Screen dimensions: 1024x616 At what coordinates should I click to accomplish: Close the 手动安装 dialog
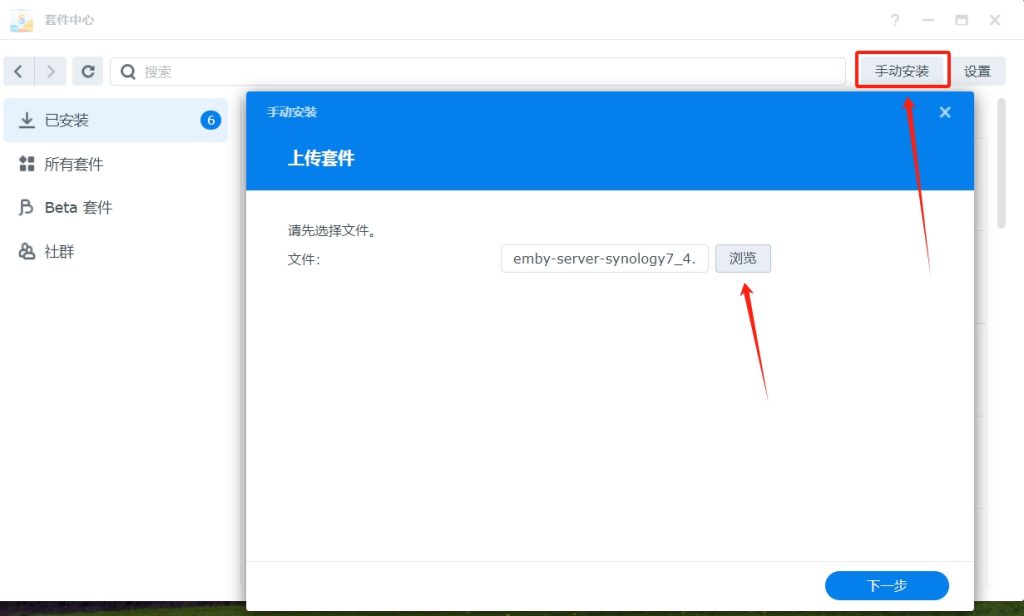pos(945,112)
